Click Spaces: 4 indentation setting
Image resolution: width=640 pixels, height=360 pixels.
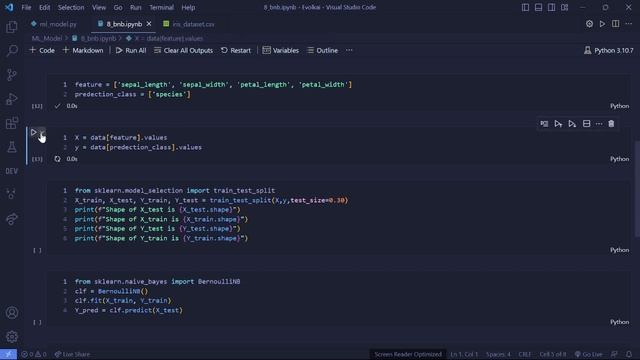click(x=498, y=354)
